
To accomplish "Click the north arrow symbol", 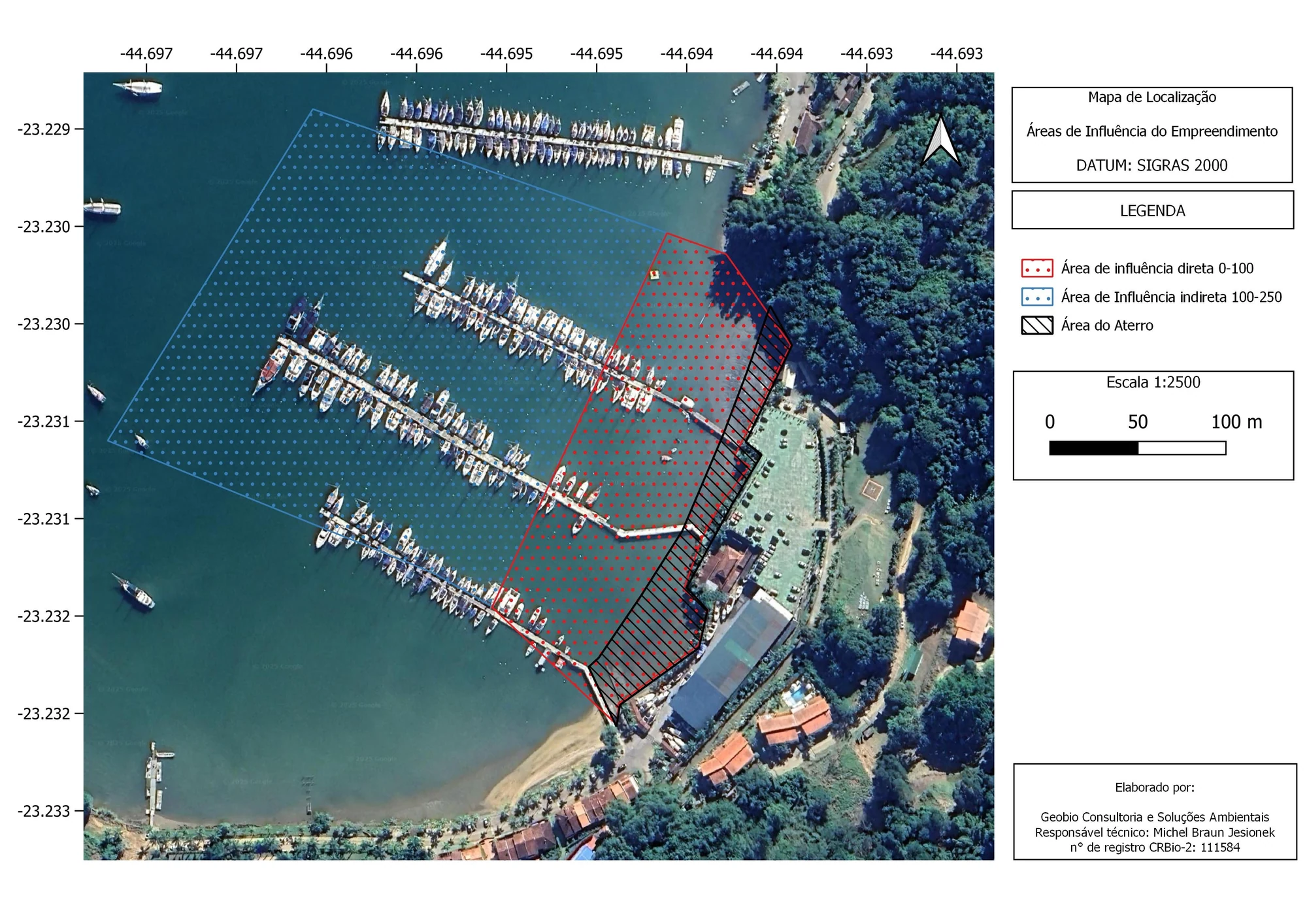I will (940, 139).
